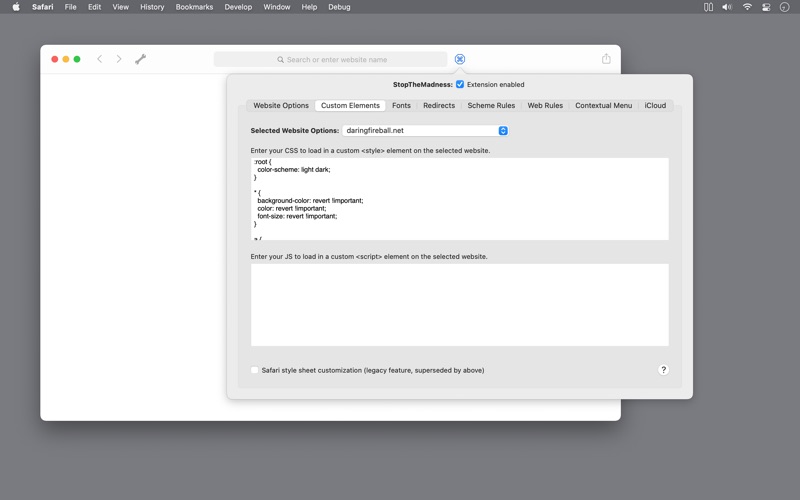Open the Develop menu

(x=238, y=7)
